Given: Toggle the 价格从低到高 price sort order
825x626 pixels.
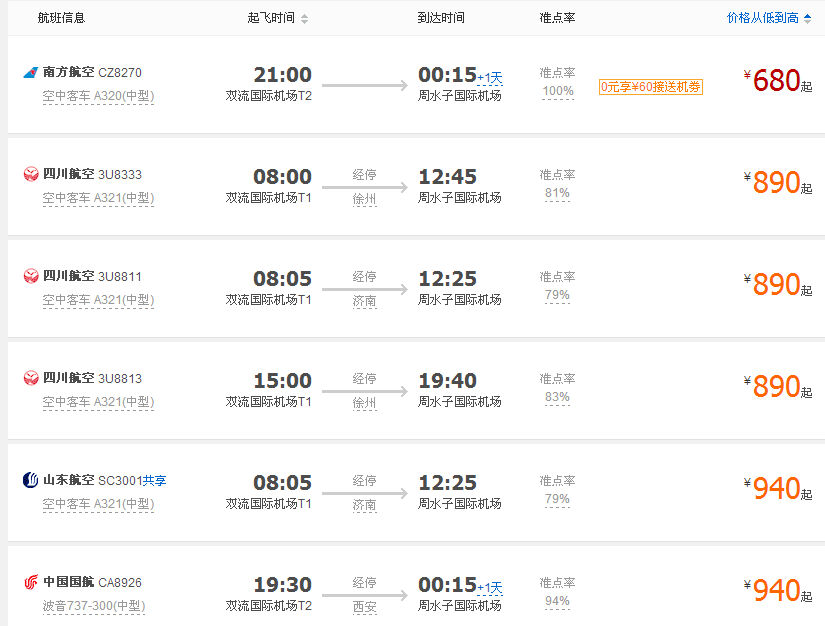Looking at the screenshot, I should [769, 18].
